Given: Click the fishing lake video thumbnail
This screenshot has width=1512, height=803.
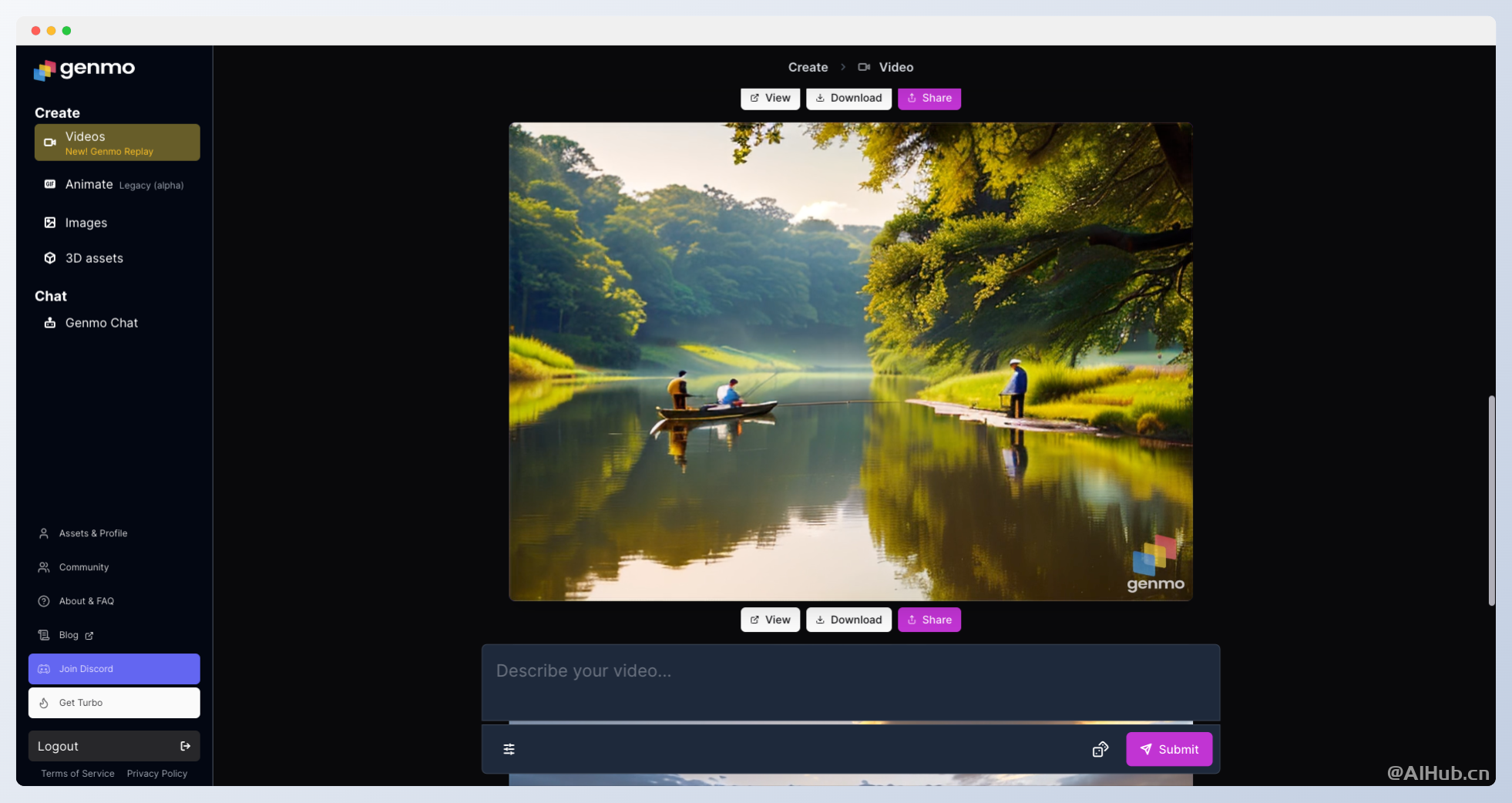Looking at the screenshot, I should (x=850, y=361).
